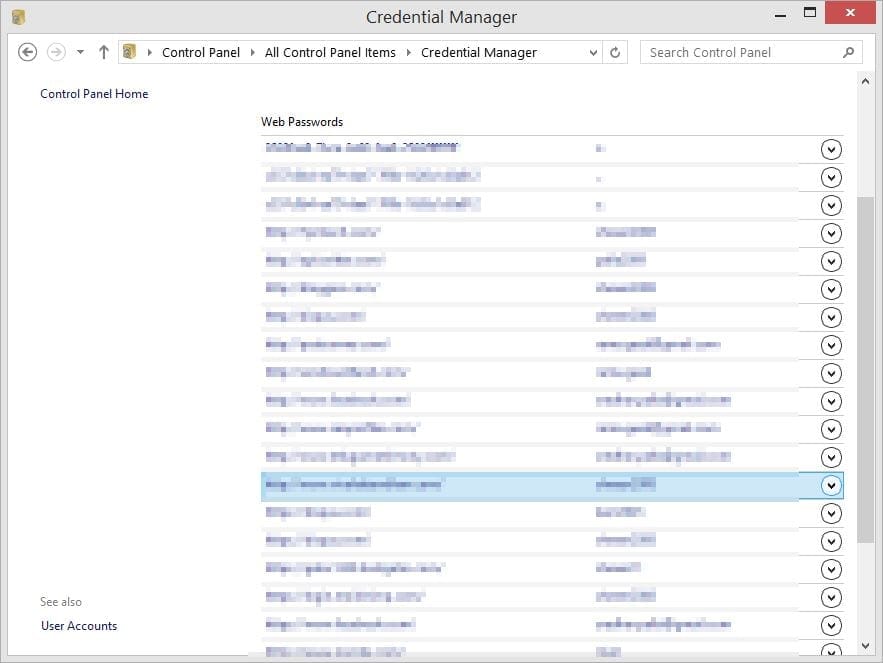This screenshot has height=663, width=883.
Task: Go up one level with the Up arrow
Action: pos(104,52)
